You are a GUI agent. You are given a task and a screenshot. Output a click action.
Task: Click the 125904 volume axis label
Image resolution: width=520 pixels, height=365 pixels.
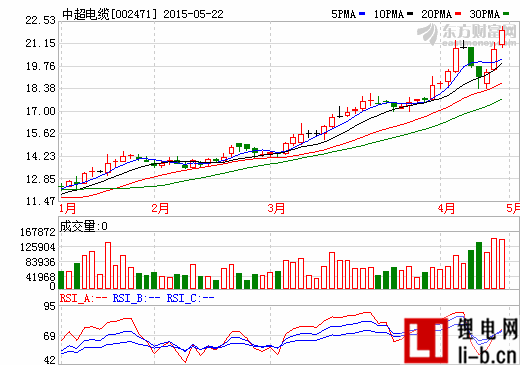38,247
